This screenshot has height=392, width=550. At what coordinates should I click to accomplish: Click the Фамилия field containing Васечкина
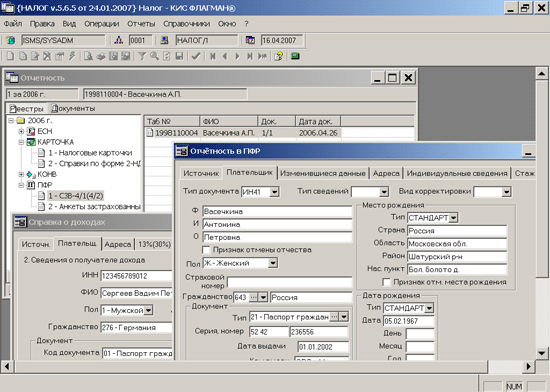277,212
